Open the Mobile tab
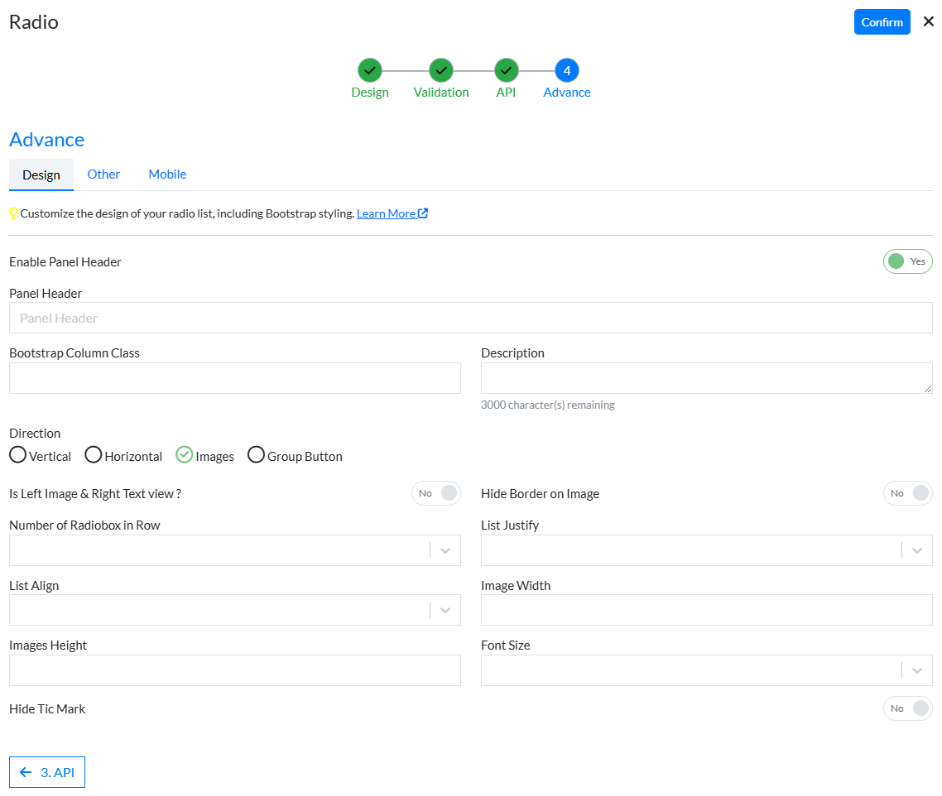This screenshot has height=796, width=942. 167,174
